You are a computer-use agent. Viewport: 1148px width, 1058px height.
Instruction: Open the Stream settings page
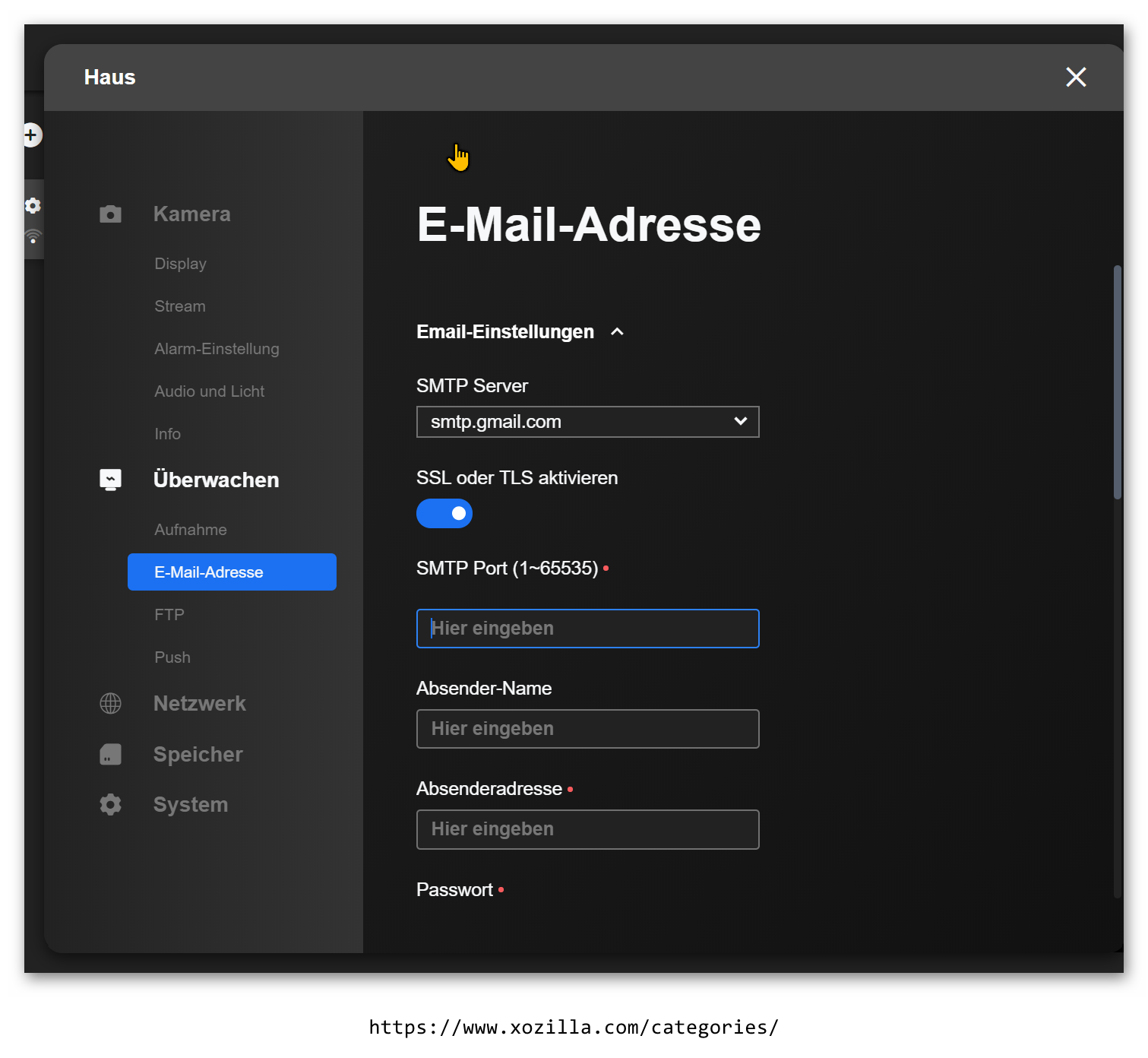tap(180, 306)
